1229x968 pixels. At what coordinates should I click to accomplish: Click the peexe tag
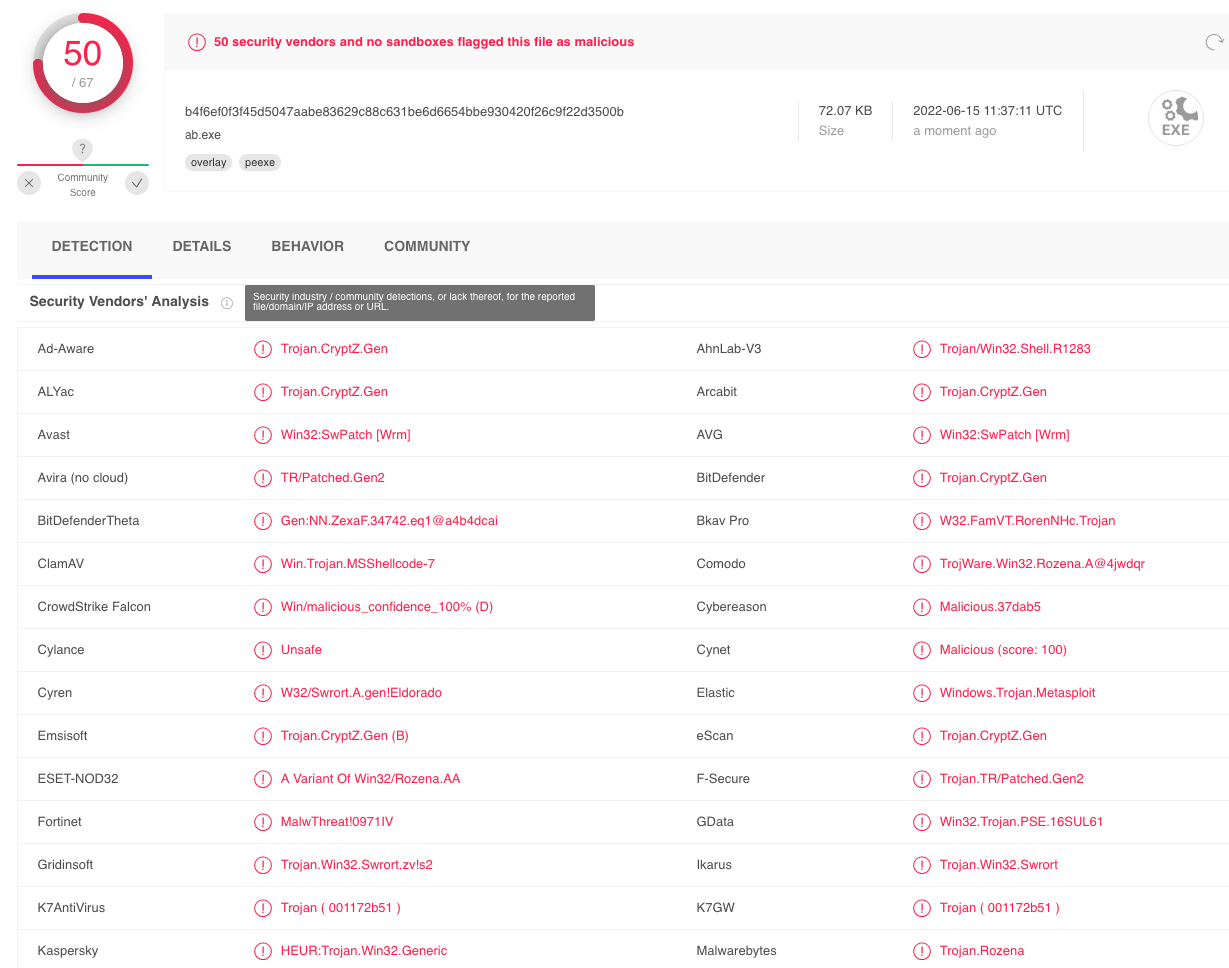(260, 162)
